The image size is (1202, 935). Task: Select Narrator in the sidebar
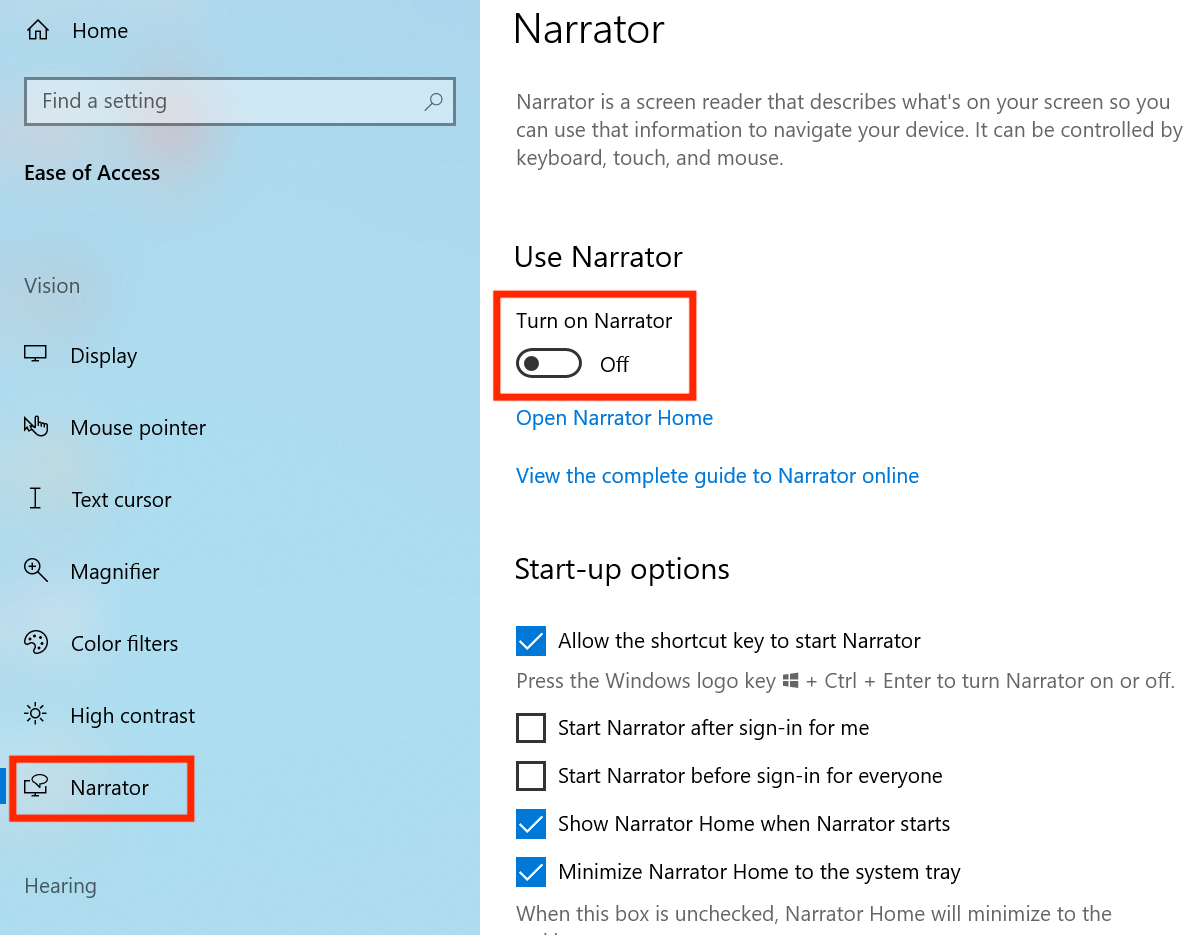pyautogui.click(x=109, y=788)
